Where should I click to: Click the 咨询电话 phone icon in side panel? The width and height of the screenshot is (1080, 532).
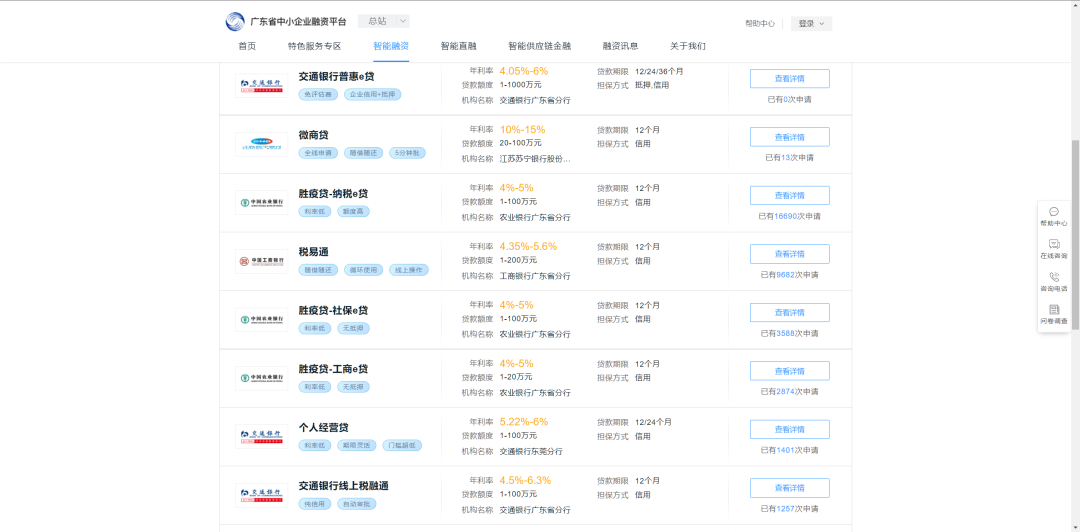click(x=1054, y=276)
